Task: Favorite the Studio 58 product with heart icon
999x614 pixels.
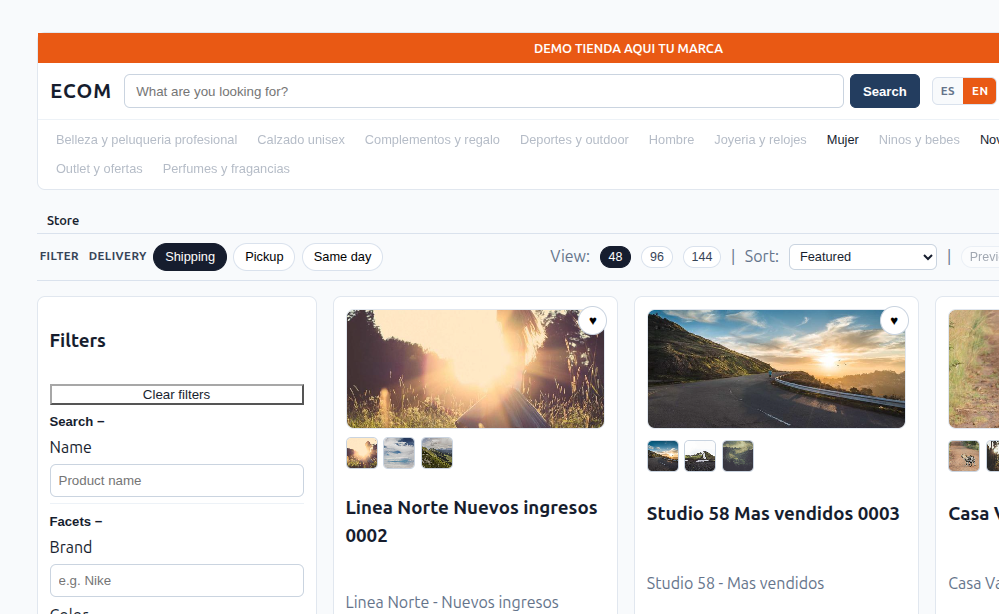Action: [894, 321]
